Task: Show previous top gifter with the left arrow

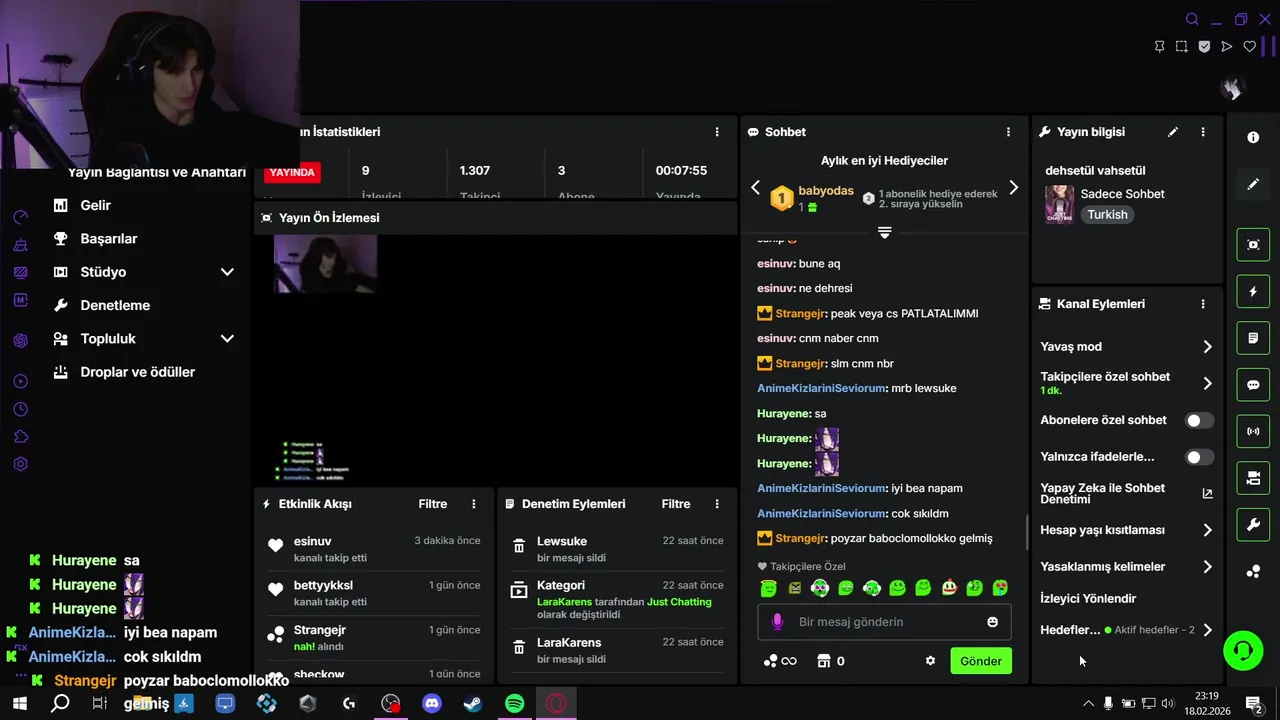Action: tap(756, 187)
